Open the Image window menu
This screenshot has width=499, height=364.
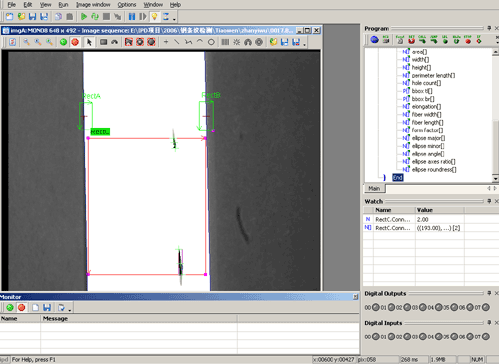click(93, 5)
